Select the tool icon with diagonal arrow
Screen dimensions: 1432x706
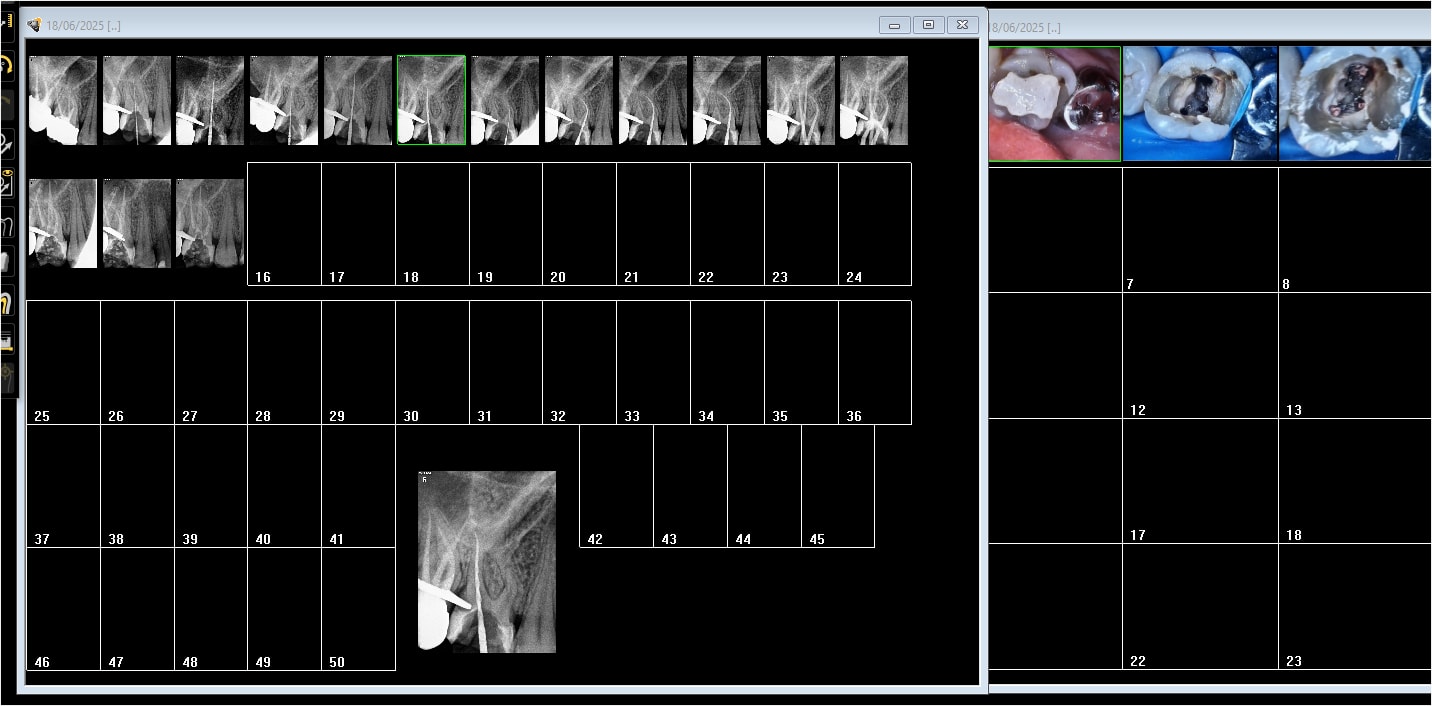(7, 145)
